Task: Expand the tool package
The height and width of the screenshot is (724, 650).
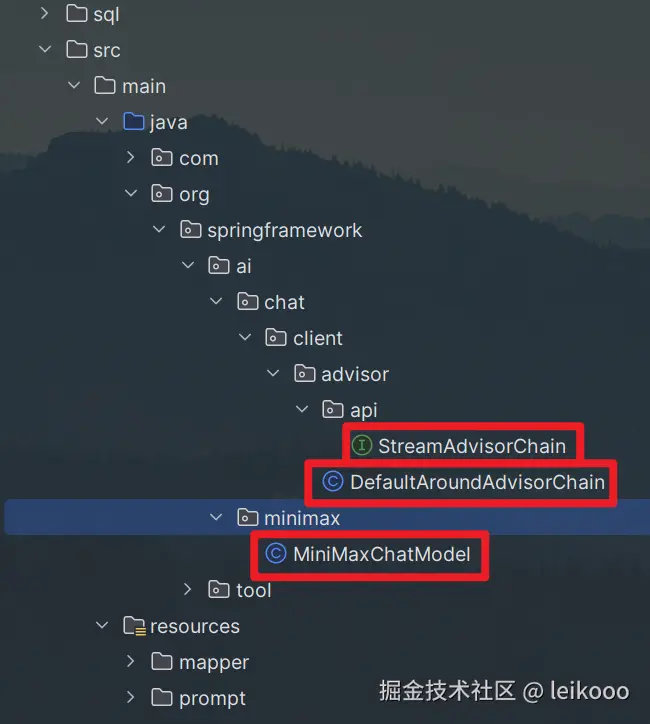Action: (x=187, y=589)
